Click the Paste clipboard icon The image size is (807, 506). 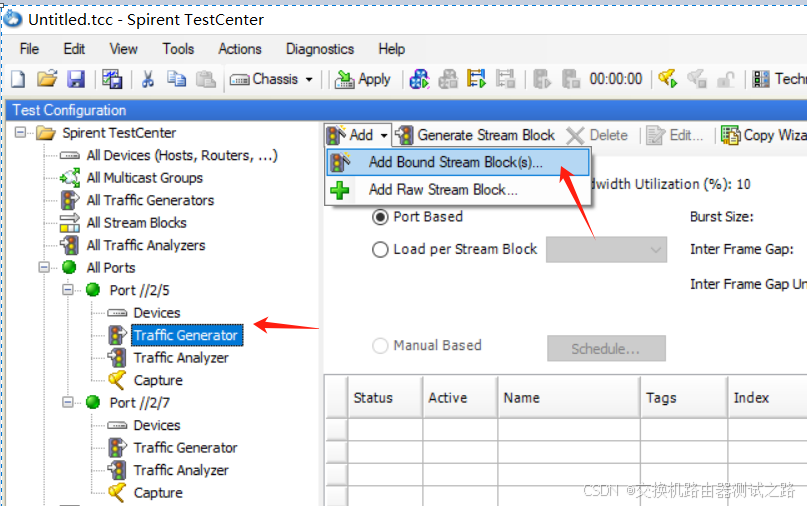[206, 79]
